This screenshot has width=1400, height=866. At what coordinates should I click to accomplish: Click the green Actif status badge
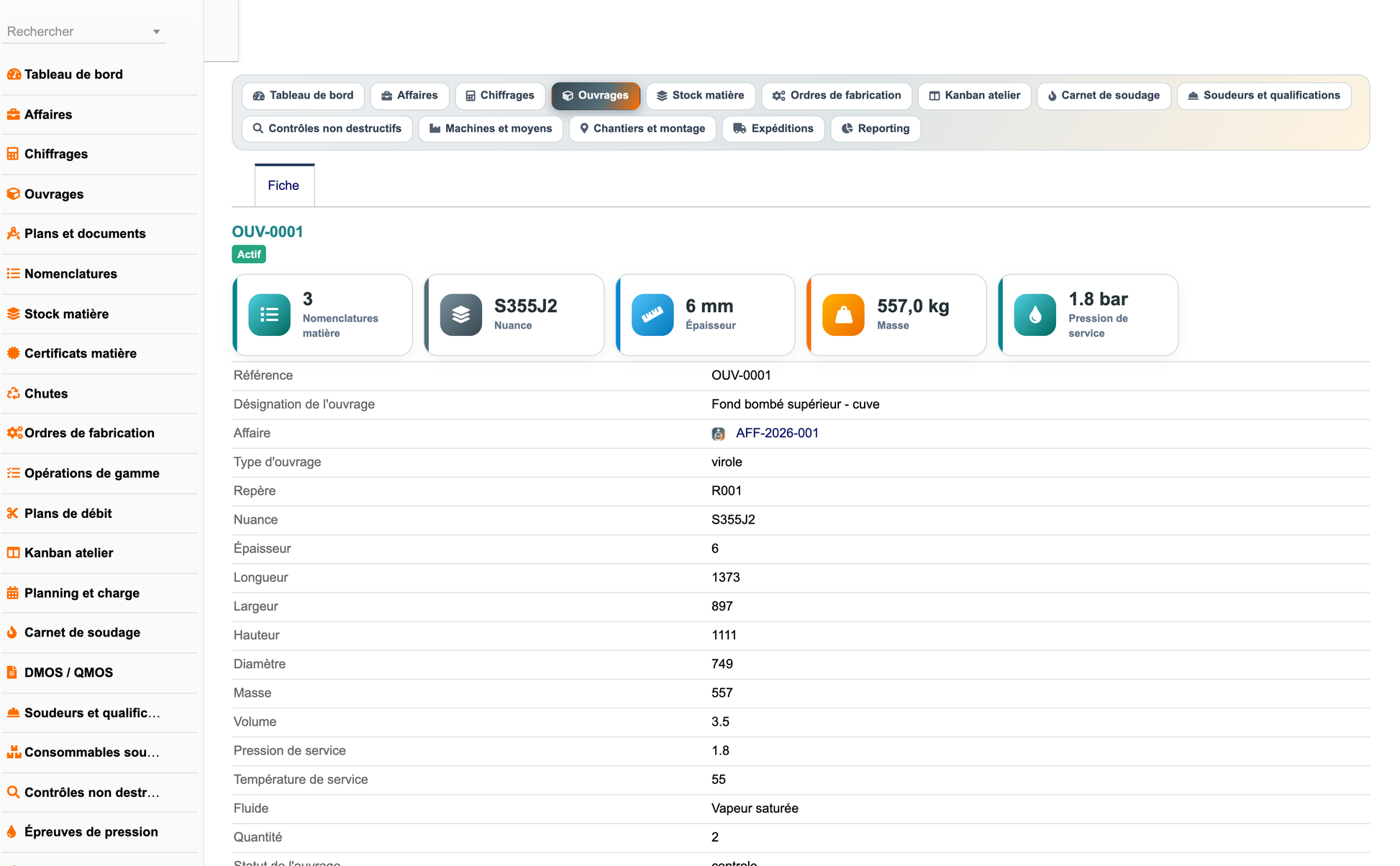(249, 255)
